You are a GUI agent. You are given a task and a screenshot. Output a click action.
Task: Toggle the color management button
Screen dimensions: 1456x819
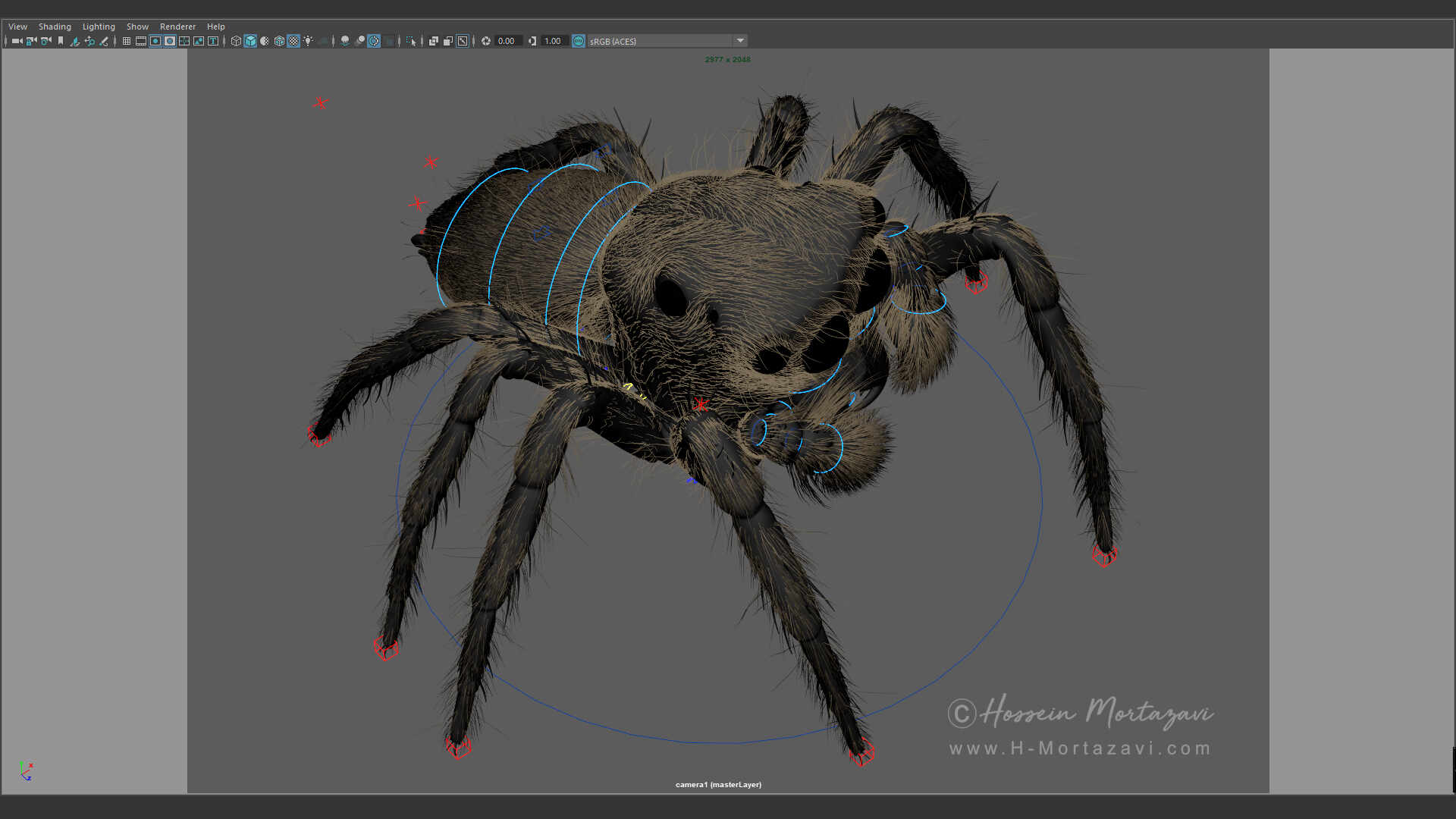point(578,41)
